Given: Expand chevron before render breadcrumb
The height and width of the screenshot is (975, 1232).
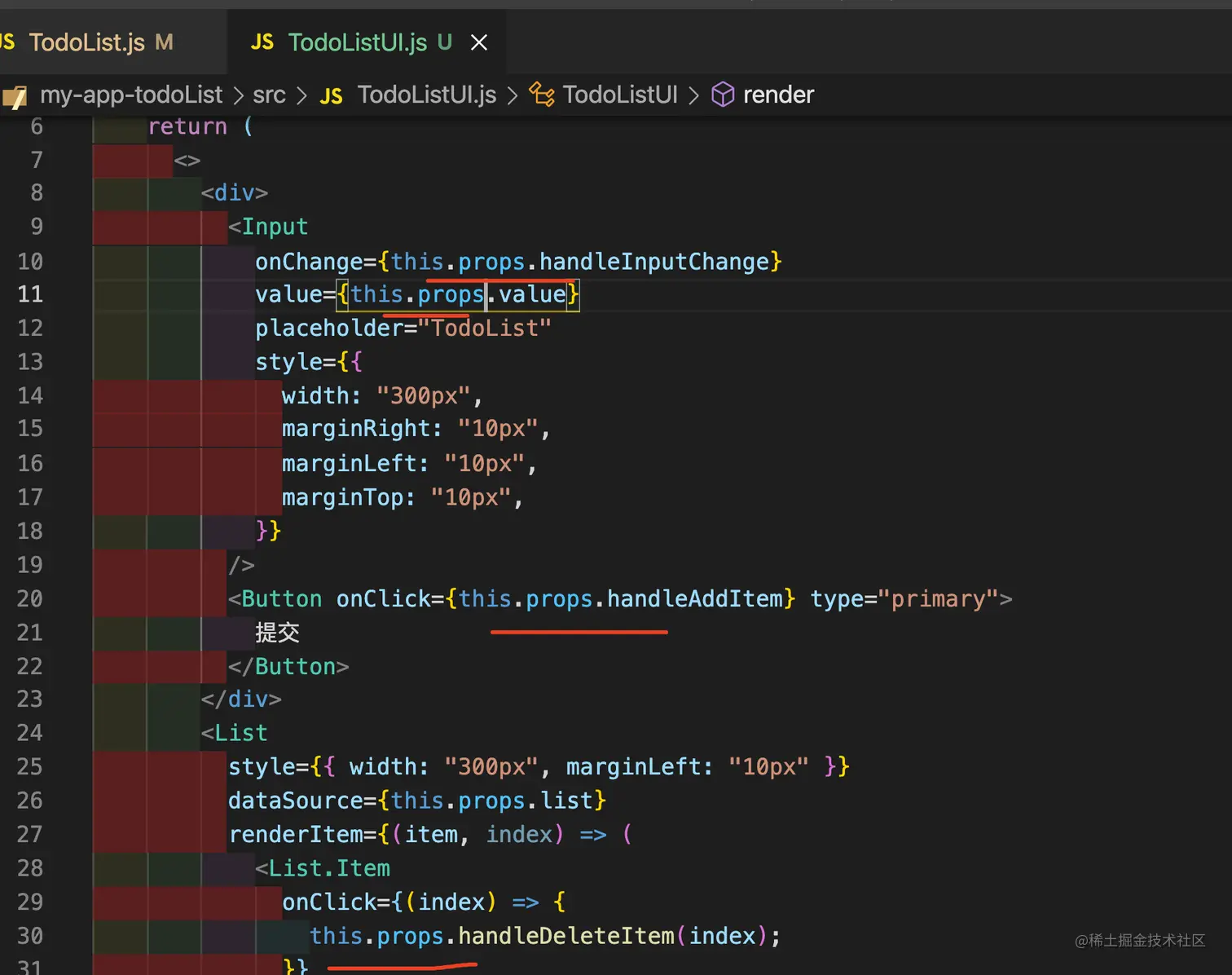Looking at the screenshot, I should tap(693, 96).
